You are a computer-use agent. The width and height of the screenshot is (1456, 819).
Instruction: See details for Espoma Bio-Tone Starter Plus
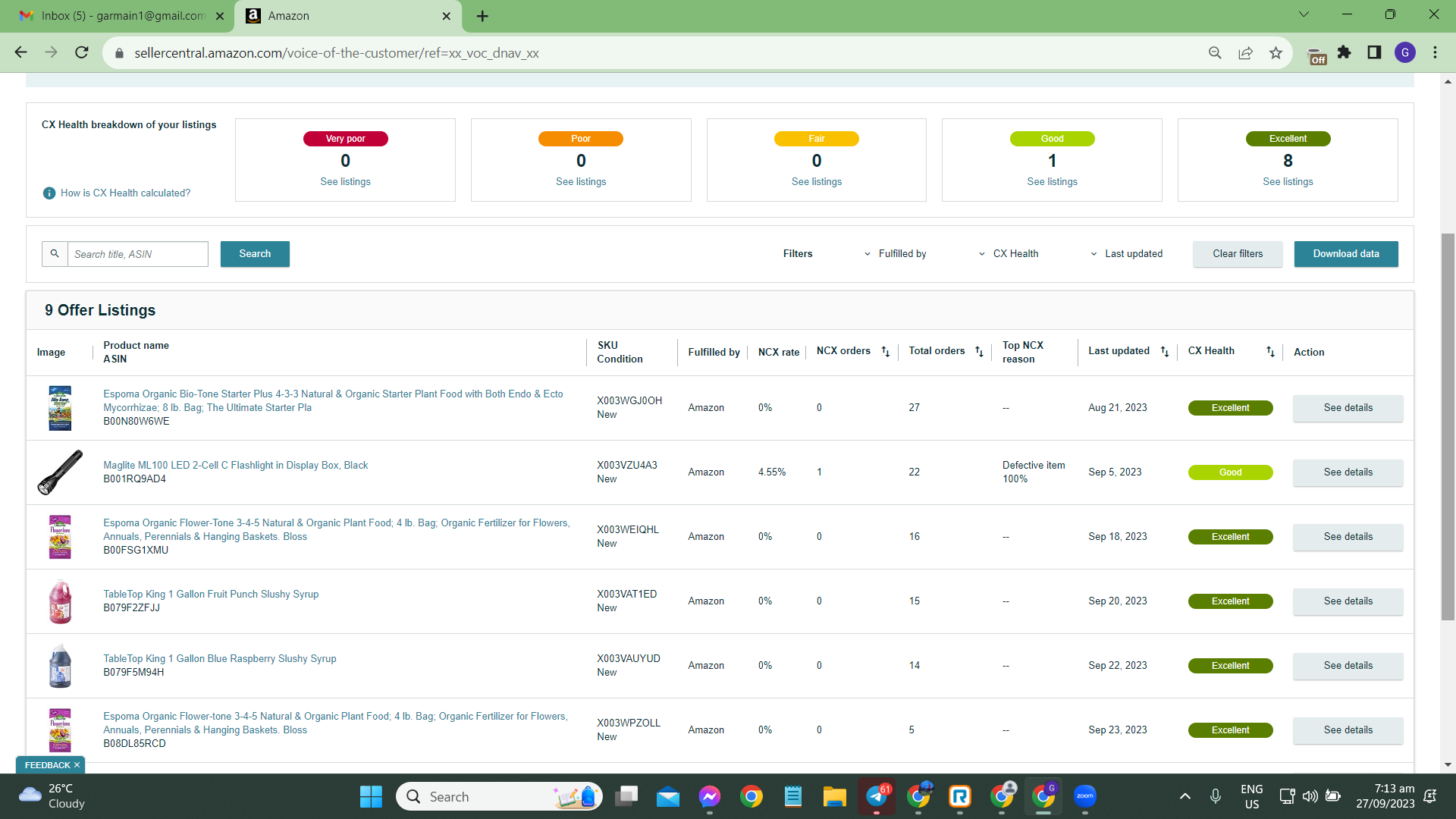[x=1348, y=408]
